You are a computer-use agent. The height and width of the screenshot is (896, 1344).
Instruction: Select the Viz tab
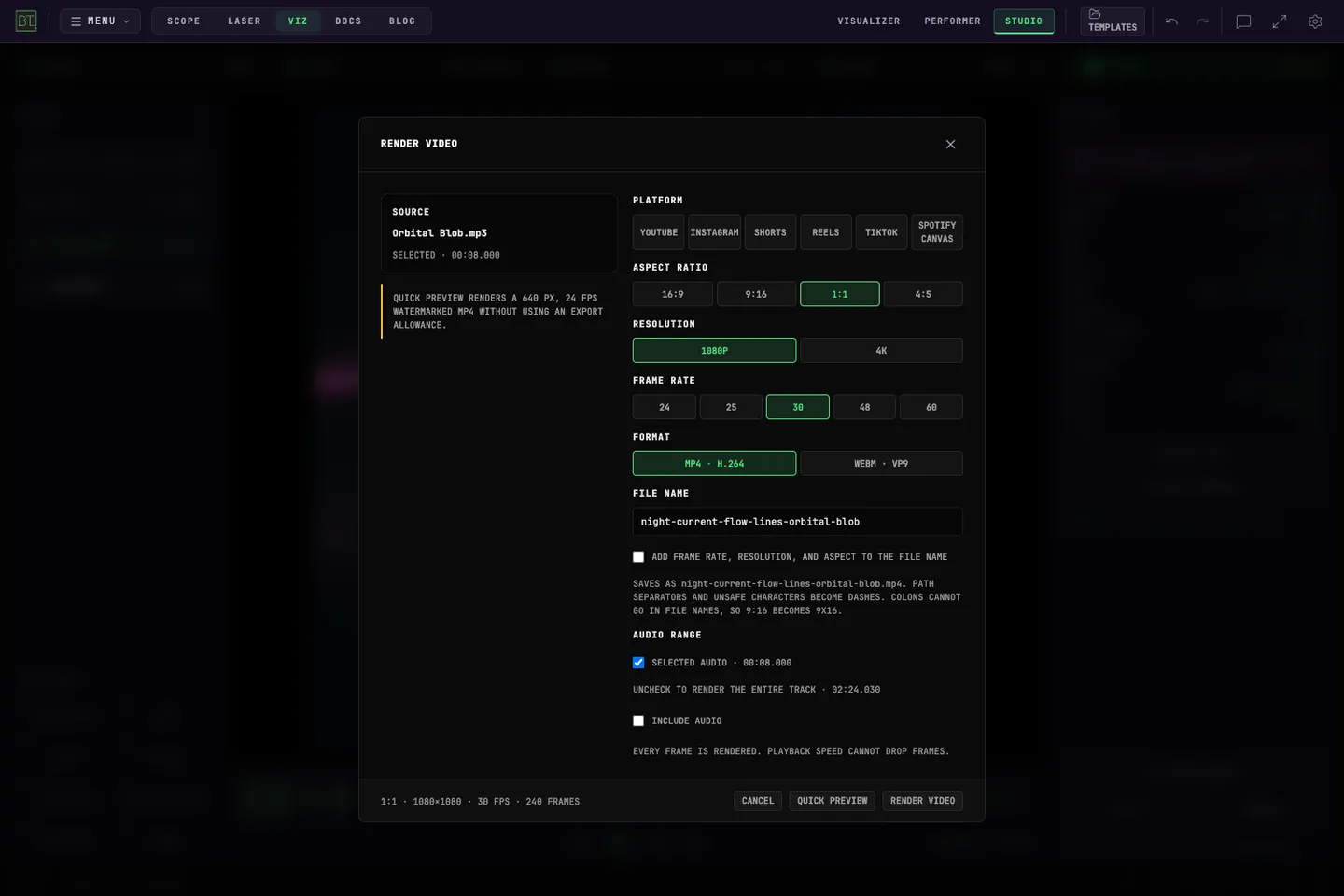click(298, 21)
